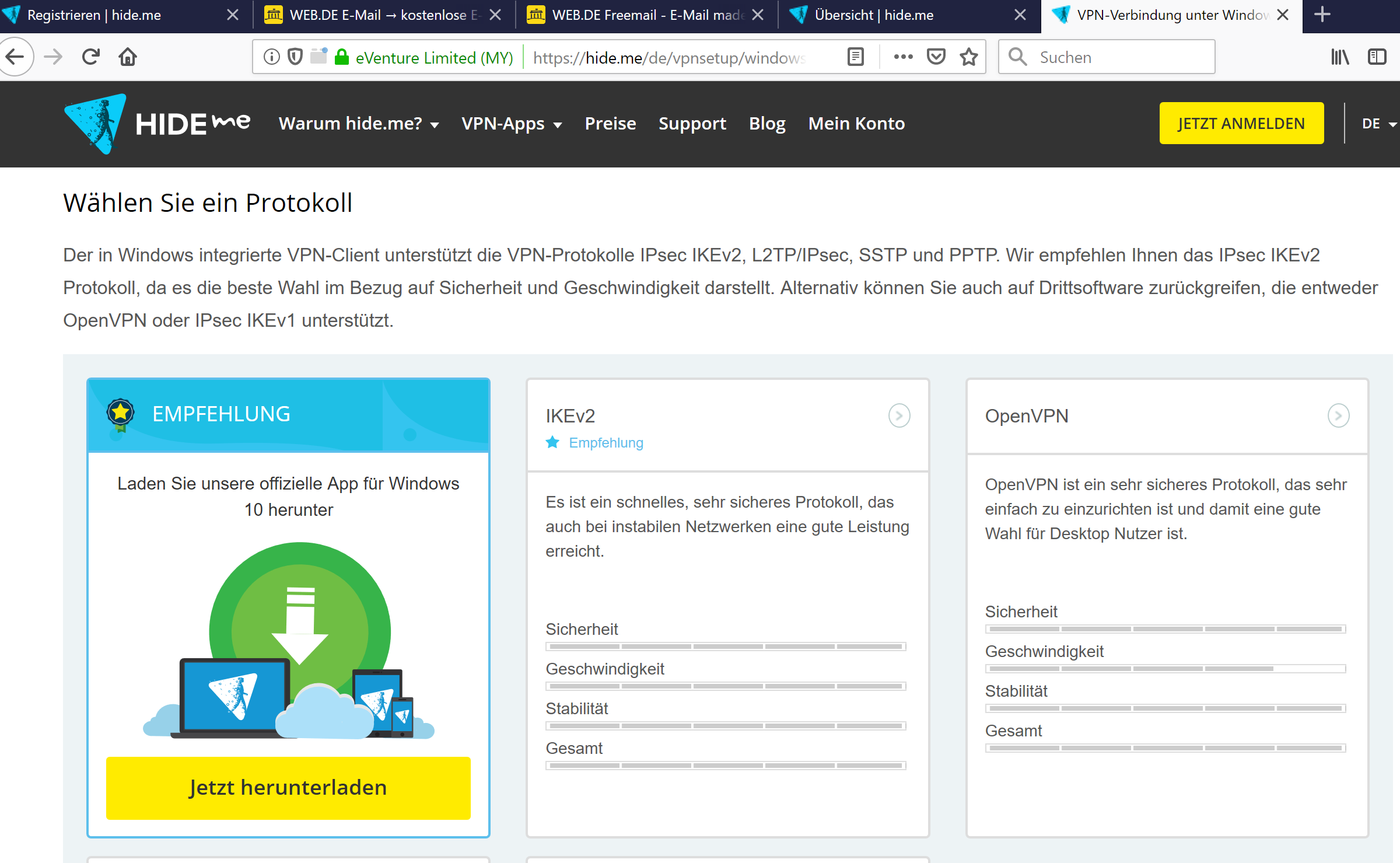This screenshot has width=1400, height=863.
Task: Focus the 'Suchen' search field
Action: [x=1107, y=57]
